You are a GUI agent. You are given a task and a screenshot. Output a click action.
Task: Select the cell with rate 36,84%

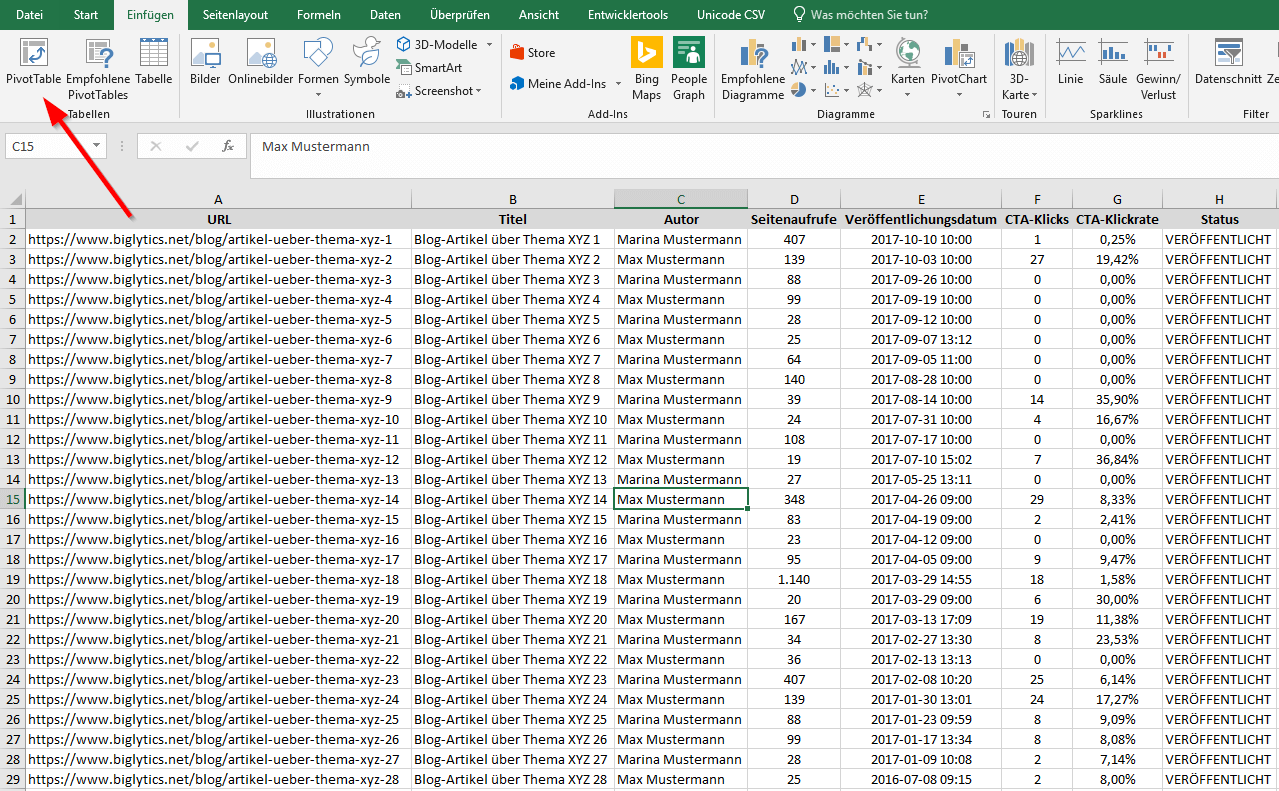[x=1117, y=459]
